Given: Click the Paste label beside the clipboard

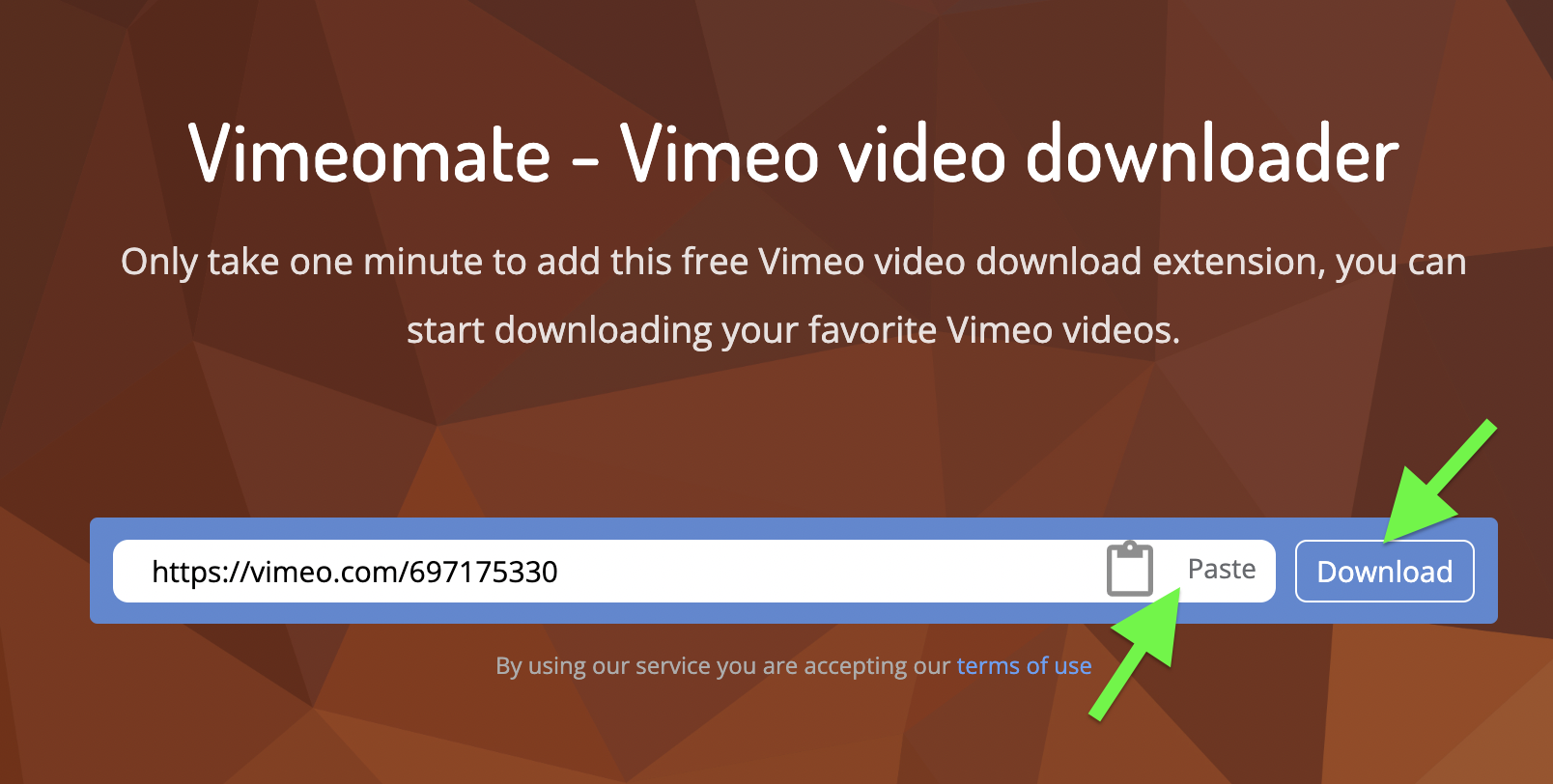Looking at the screenshot, I should [1222, 570].
